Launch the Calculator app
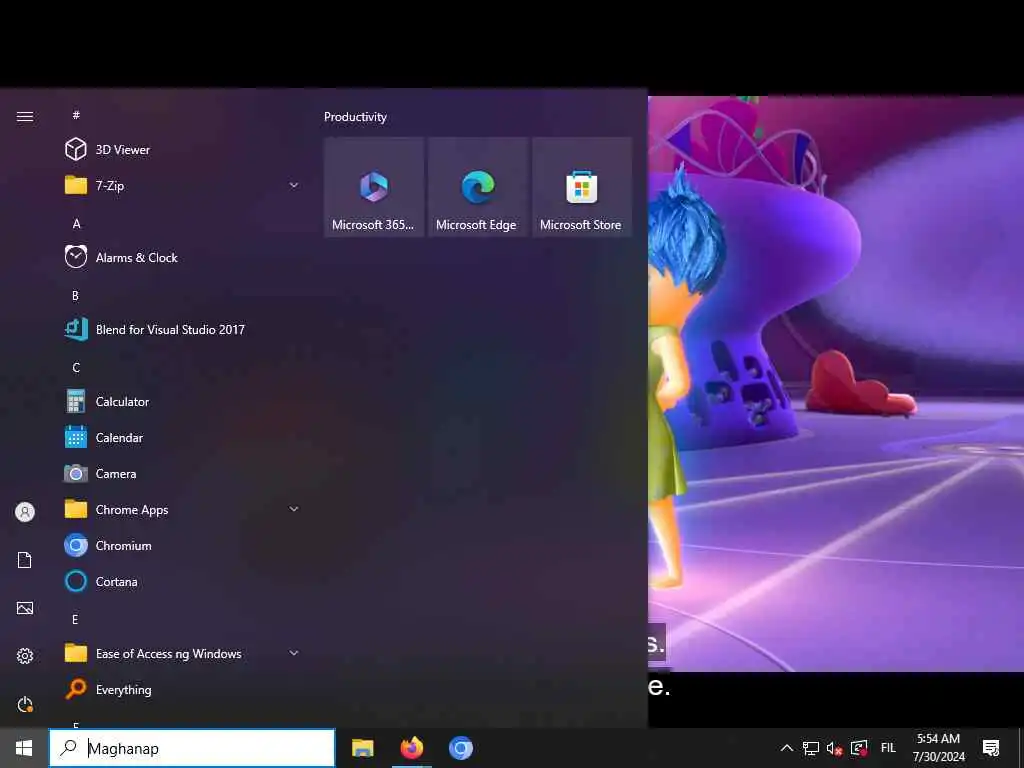The height and width of the screenshot is (768, 1024). [x=182, y=401]
